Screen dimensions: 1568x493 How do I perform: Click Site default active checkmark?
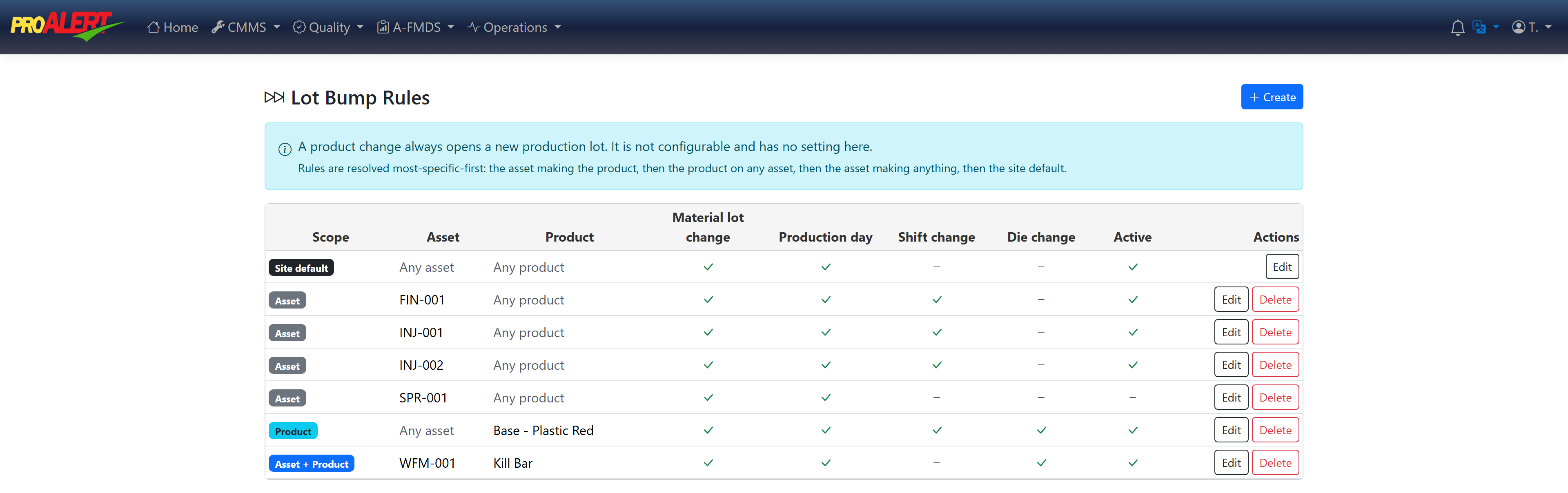(1133, 266)
